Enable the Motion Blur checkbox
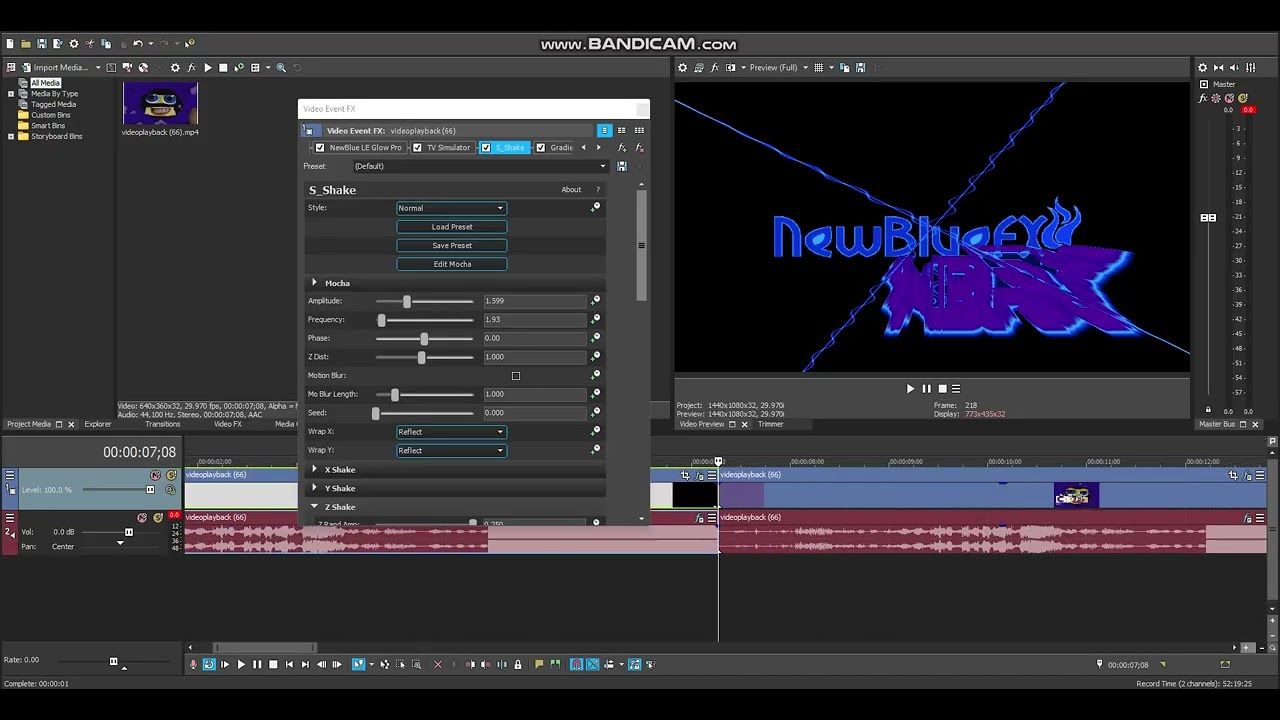This screenshot has height=720, width=1280. click(516, 376)
